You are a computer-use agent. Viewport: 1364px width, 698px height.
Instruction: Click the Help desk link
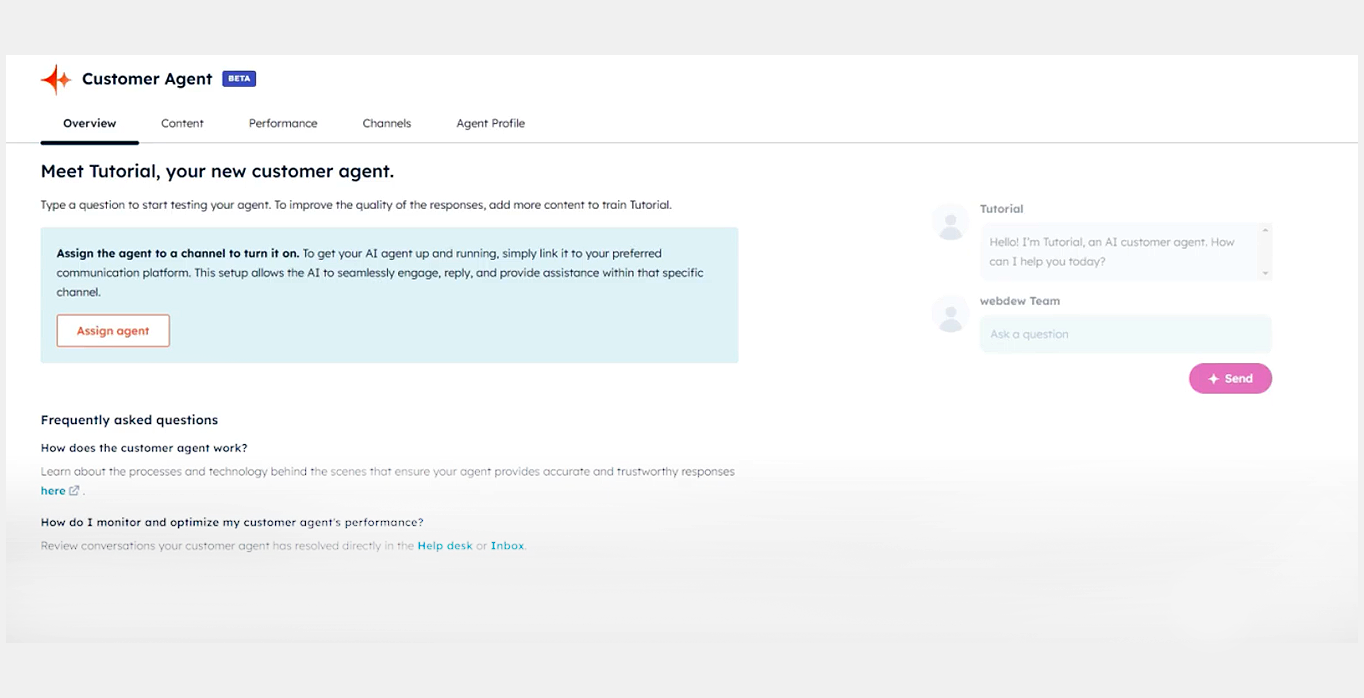[444, 545]
